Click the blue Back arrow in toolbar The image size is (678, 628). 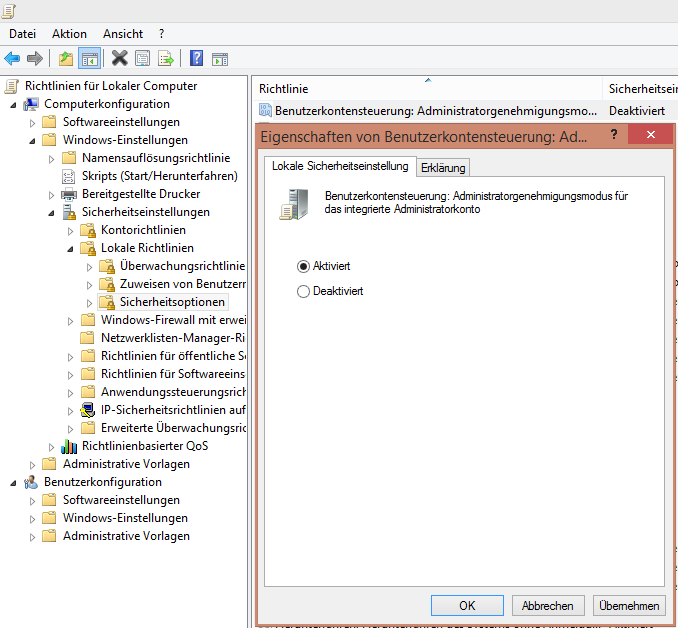click(12, 59)
